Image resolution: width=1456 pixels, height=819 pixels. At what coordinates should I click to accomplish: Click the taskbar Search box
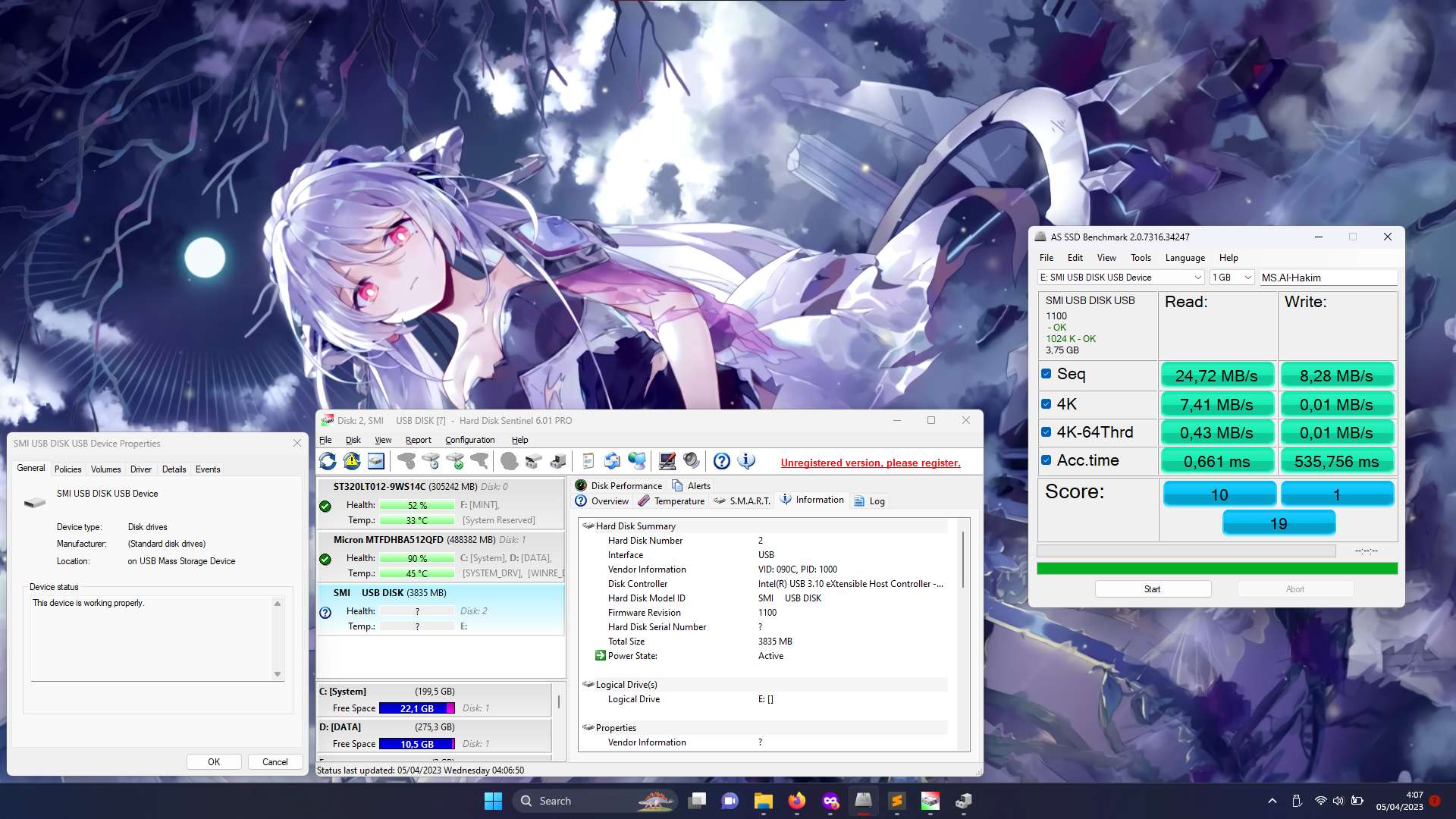tap(595, 801)
